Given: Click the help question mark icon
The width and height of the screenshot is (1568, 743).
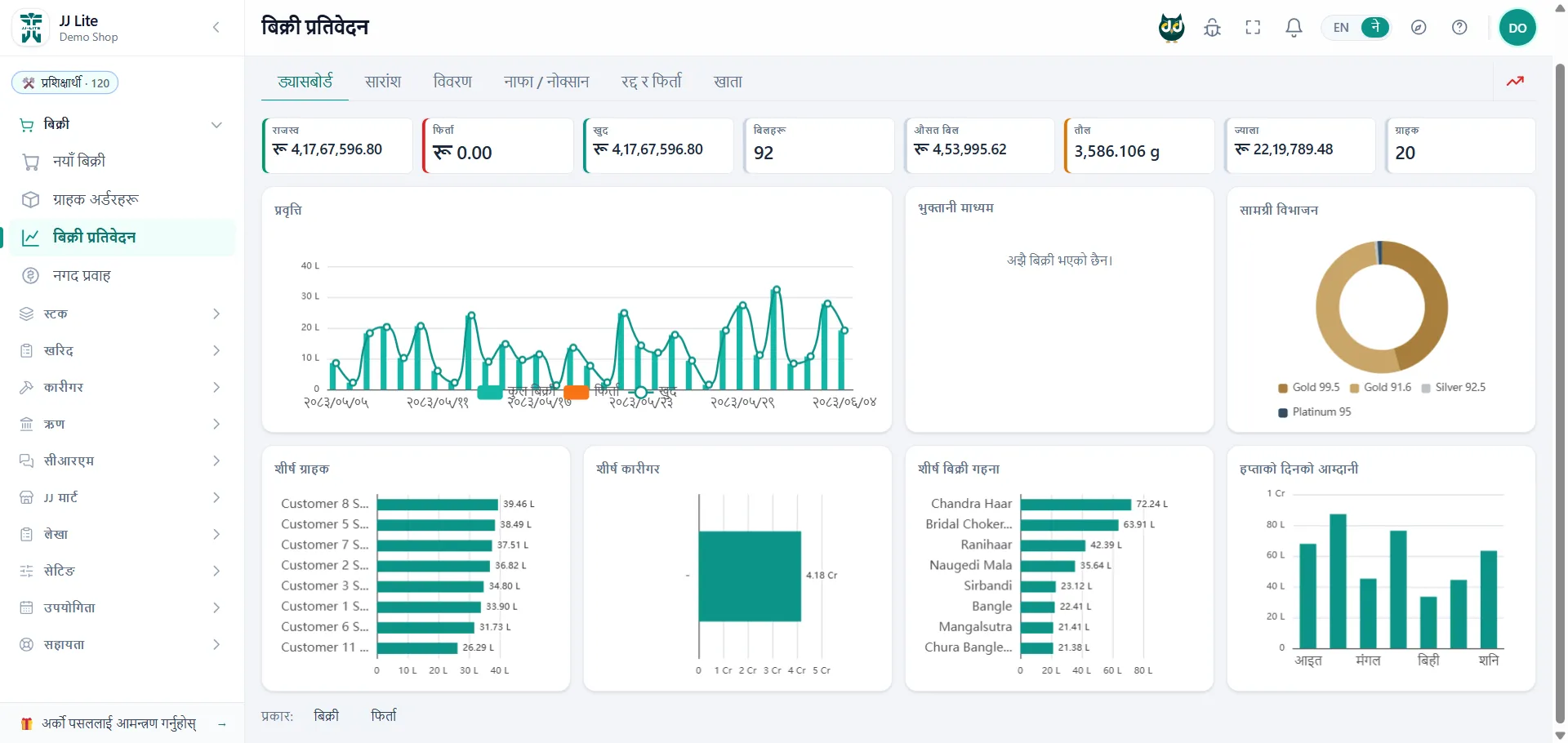Looking at the screenshot, I should (x=1459, y=28).
